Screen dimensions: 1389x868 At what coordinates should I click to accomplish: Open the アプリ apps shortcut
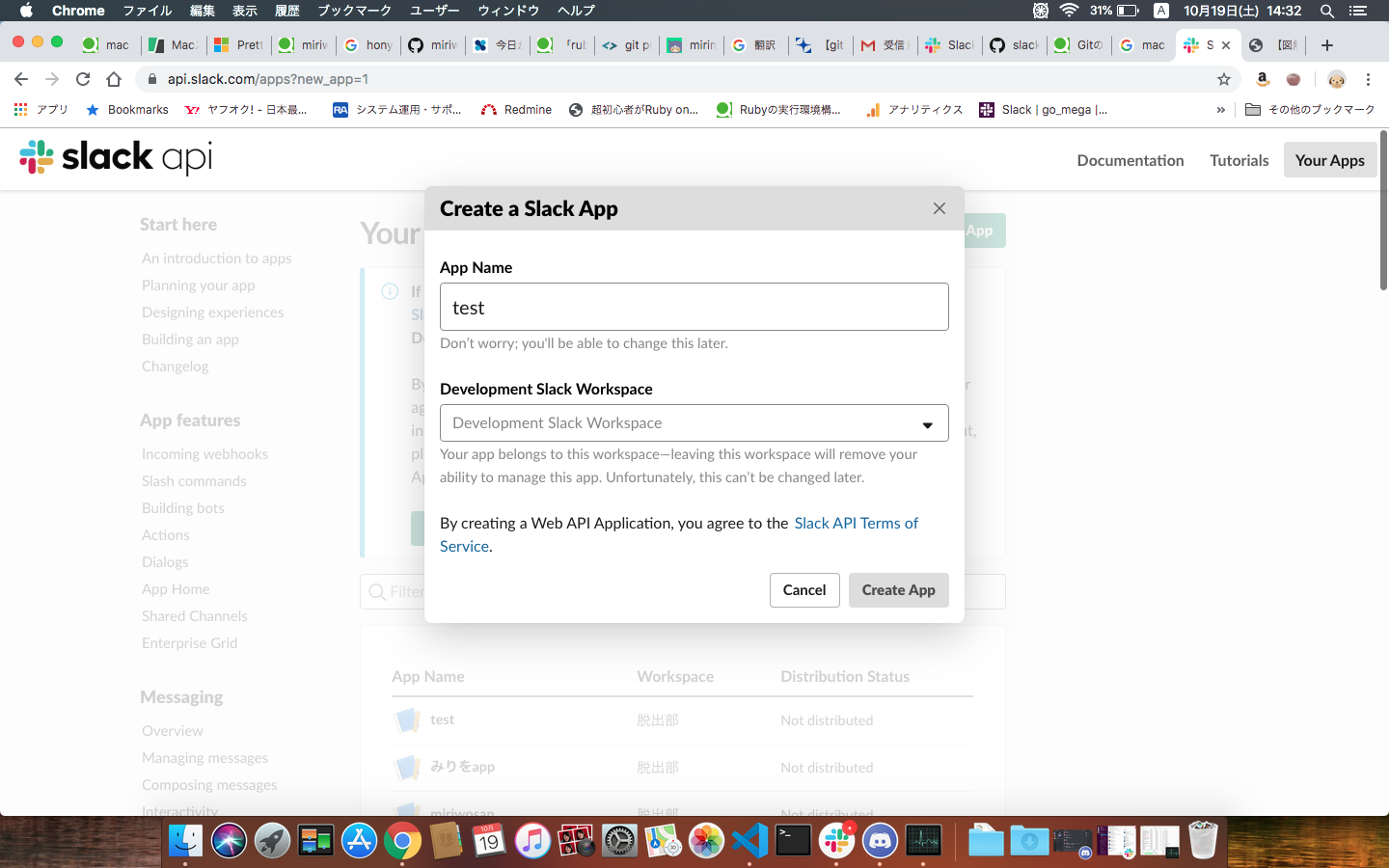[41, 110]
